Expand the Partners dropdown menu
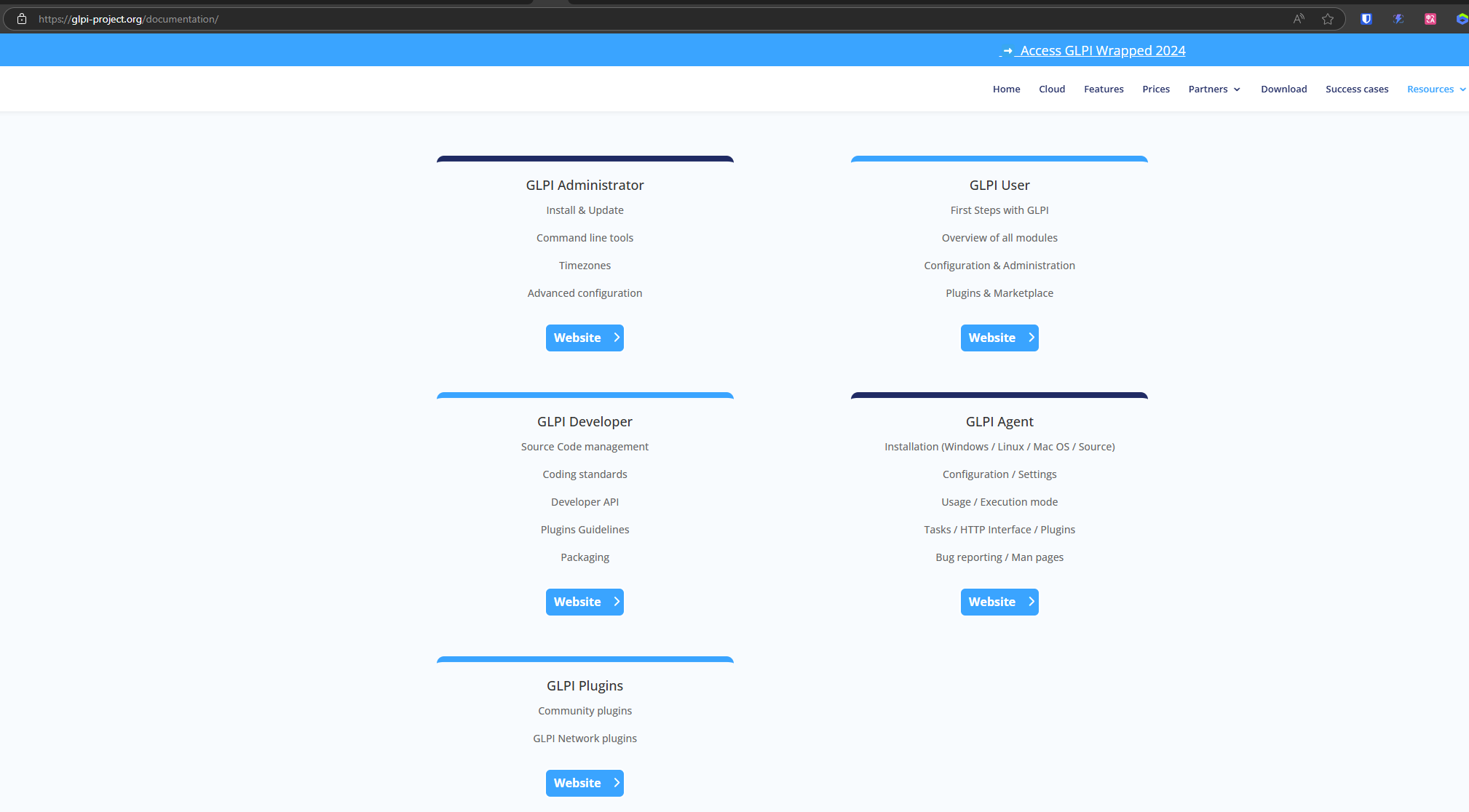Screen dimensions: 1469x812 pos(1214,89)
